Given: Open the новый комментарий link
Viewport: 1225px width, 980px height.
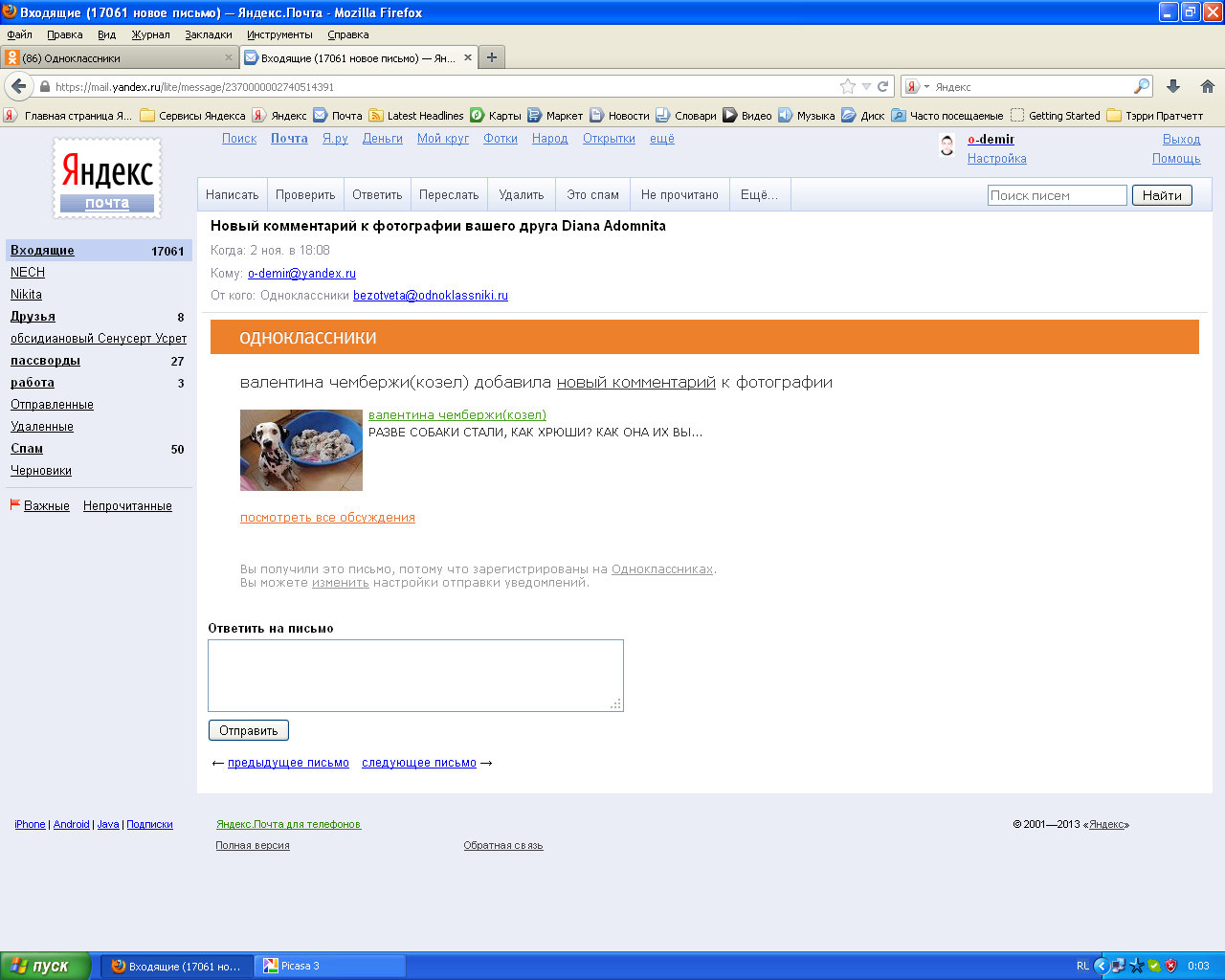Looking at the screenshot, I should click(636, 382).
